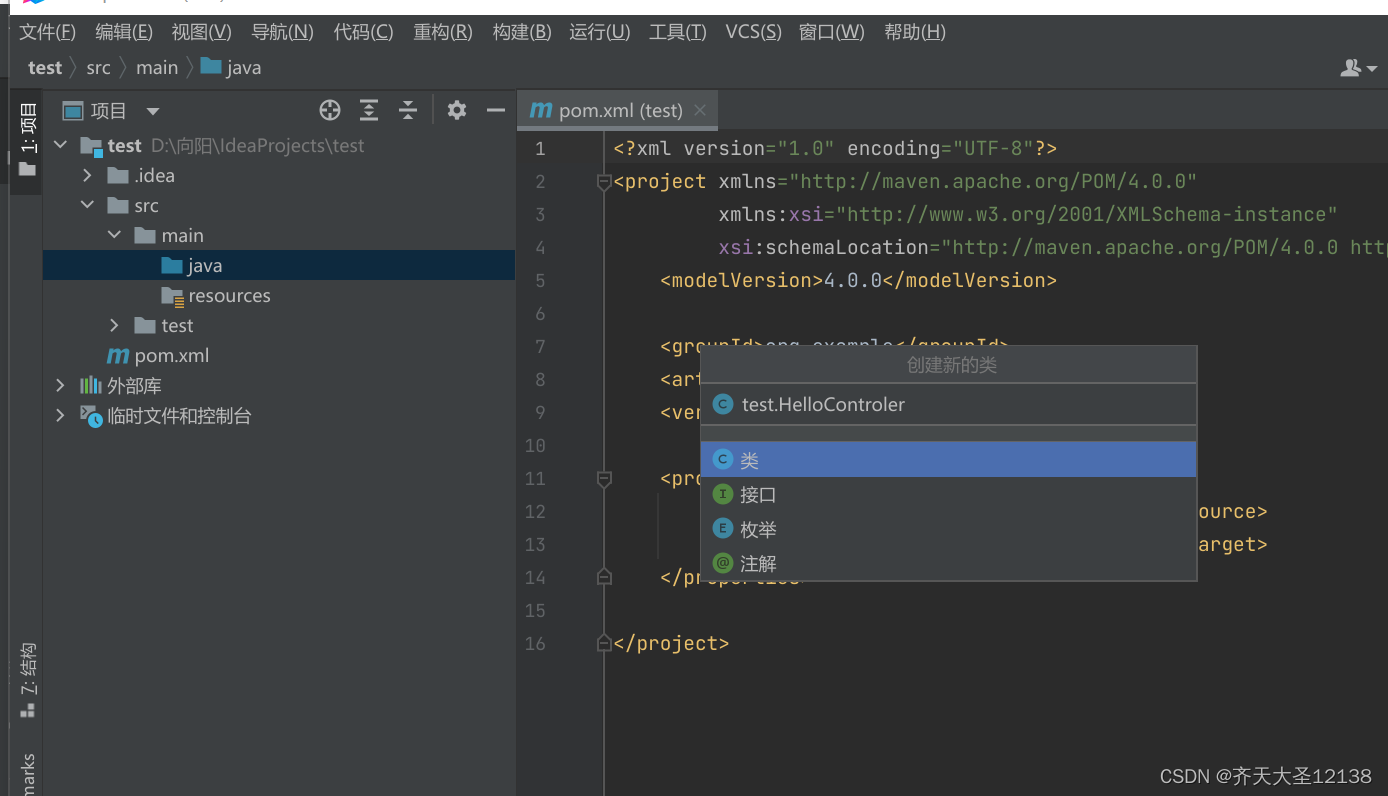Click the test breadcrumb in navigation bar
1388x796 pixels.
45,67
